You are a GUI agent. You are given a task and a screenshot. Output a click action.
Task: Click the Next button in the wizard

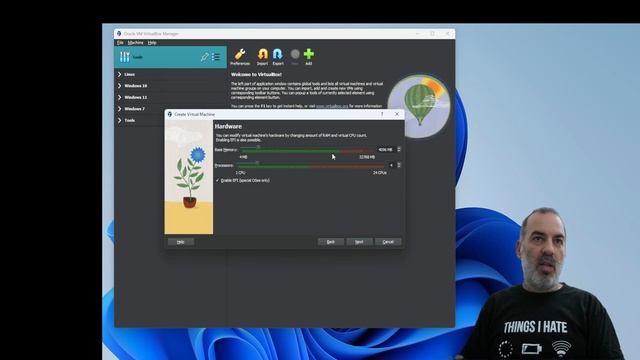(x=359, y=242)
